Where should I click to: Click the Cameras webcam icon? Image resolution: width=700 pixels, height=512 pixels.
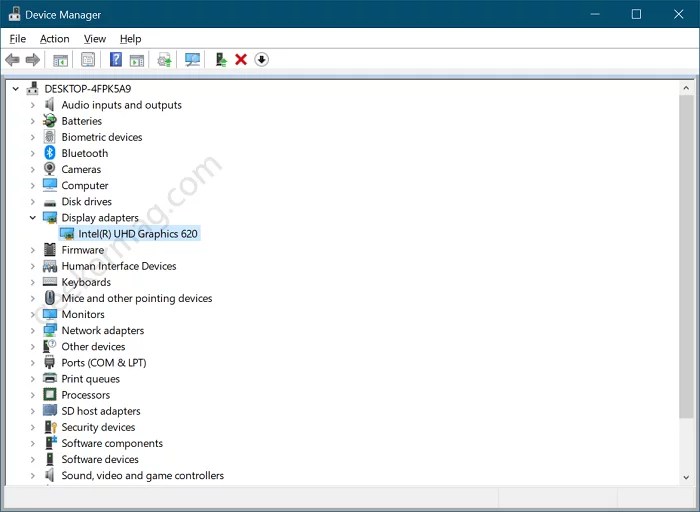pos(50,169)
